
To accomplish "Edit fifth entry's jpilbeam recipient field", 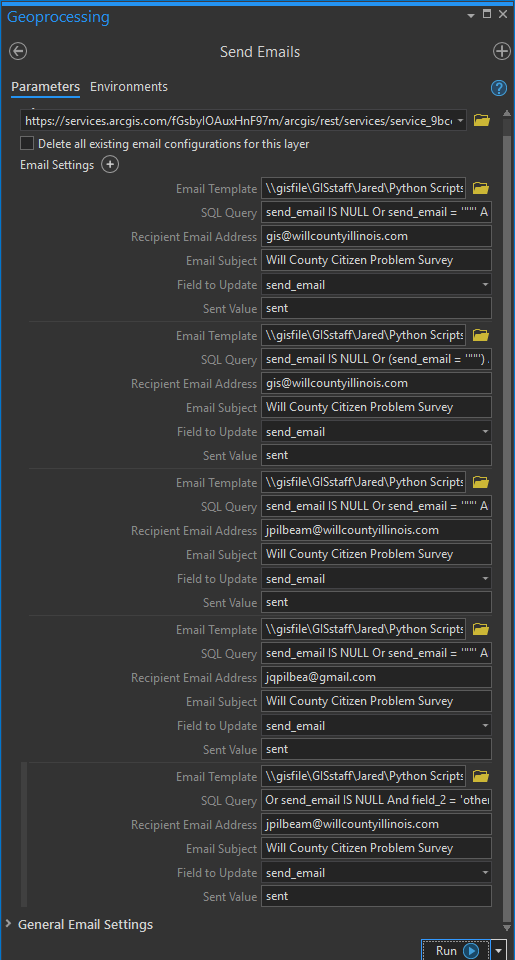I will (376, 824).
